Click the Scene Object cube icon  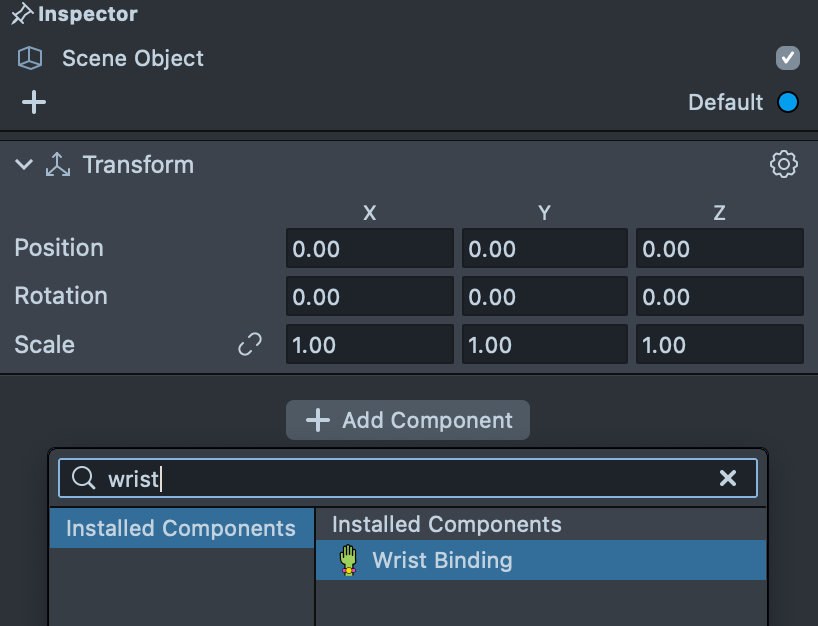click(30, 59)
